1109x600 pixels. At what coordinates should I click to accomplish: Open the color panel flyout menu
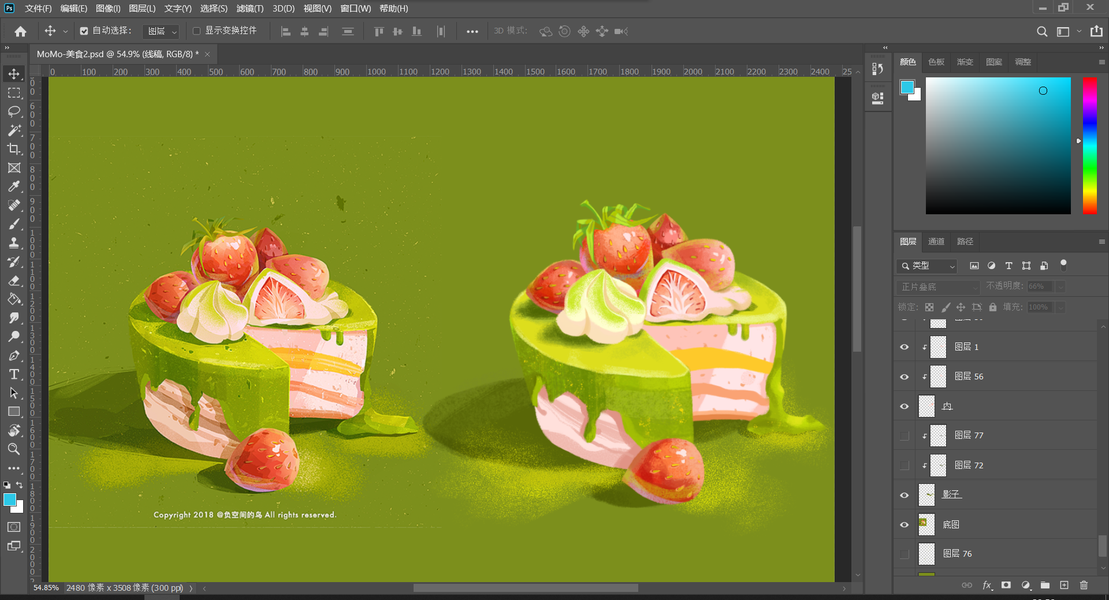click(1101, 62)
